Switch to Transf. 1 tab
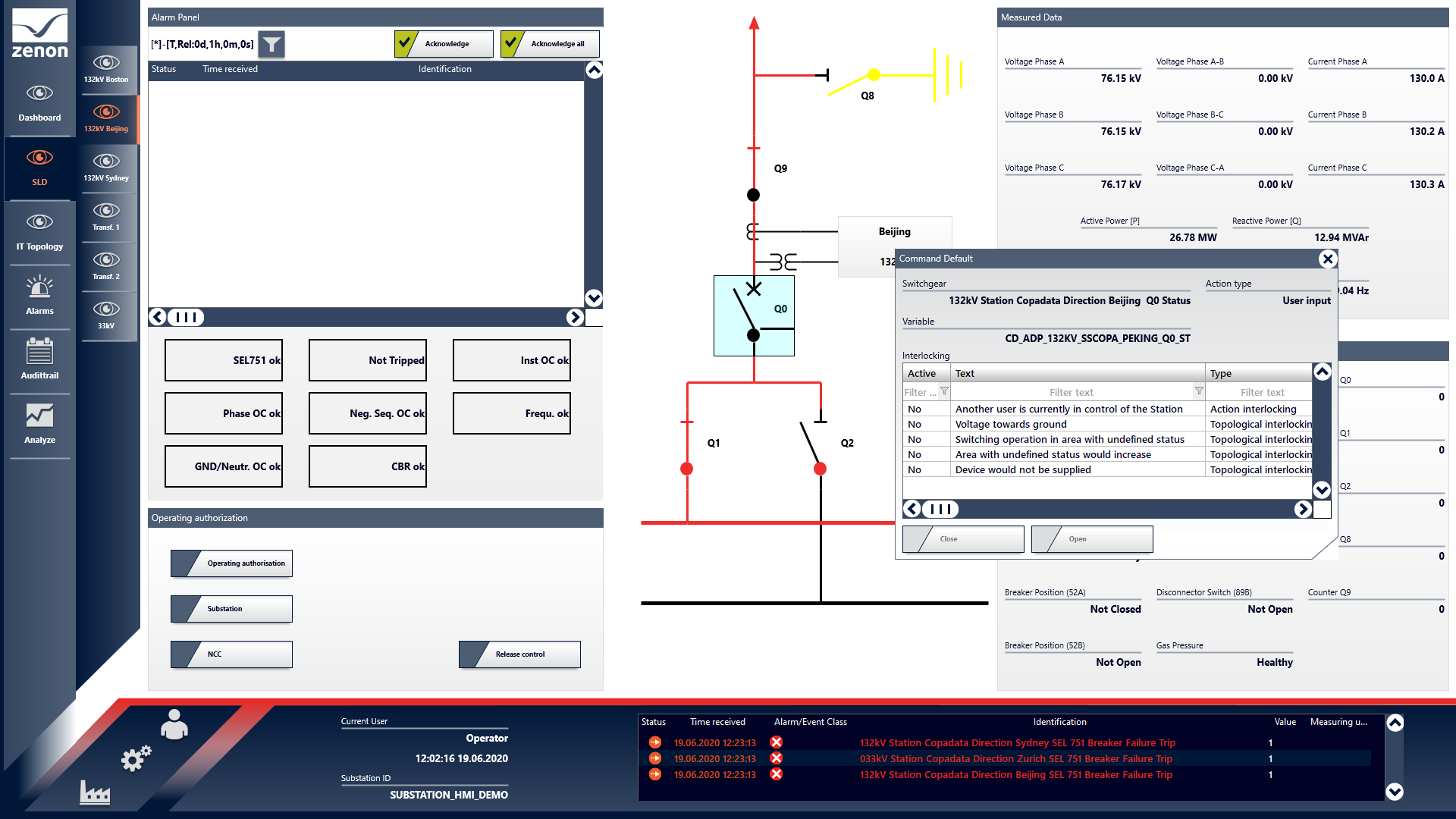The width and height of the screenshot is (1456, 819). (106, 216)
